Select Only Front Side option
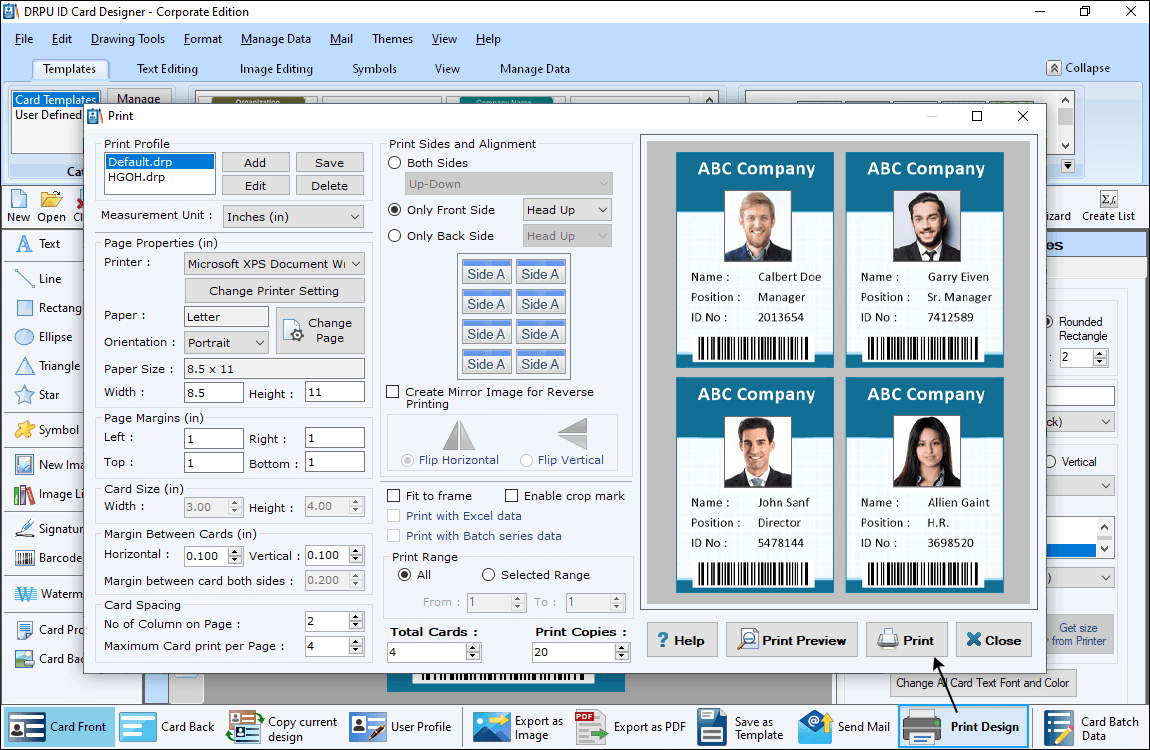 [x=395, y=210]
